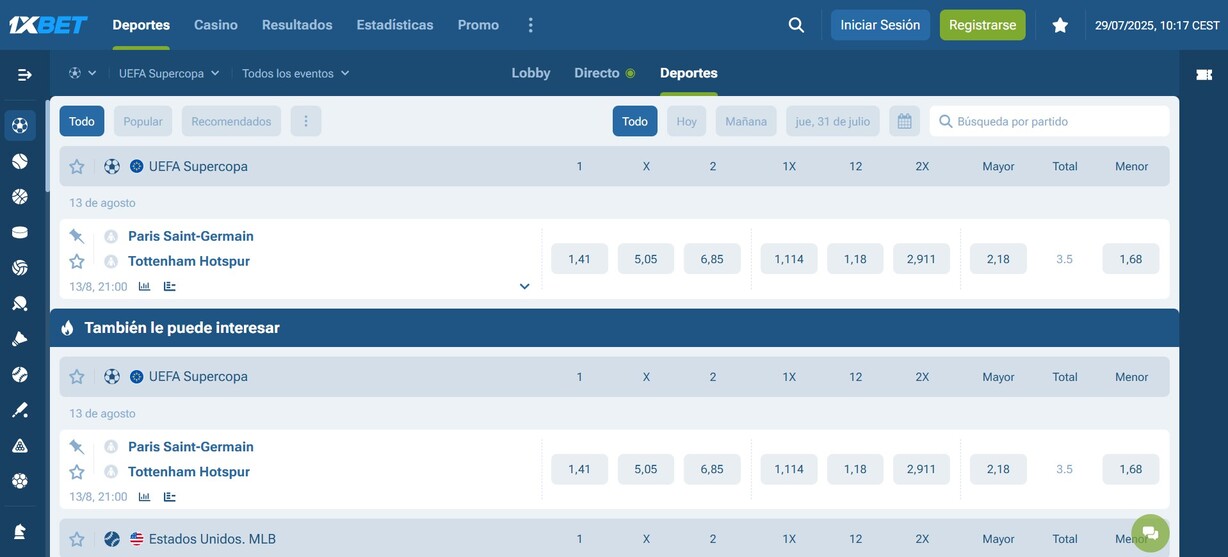1228x557 pixels.
Task: Expand the left sidebar menu arrow
Action: coord(25,74)
